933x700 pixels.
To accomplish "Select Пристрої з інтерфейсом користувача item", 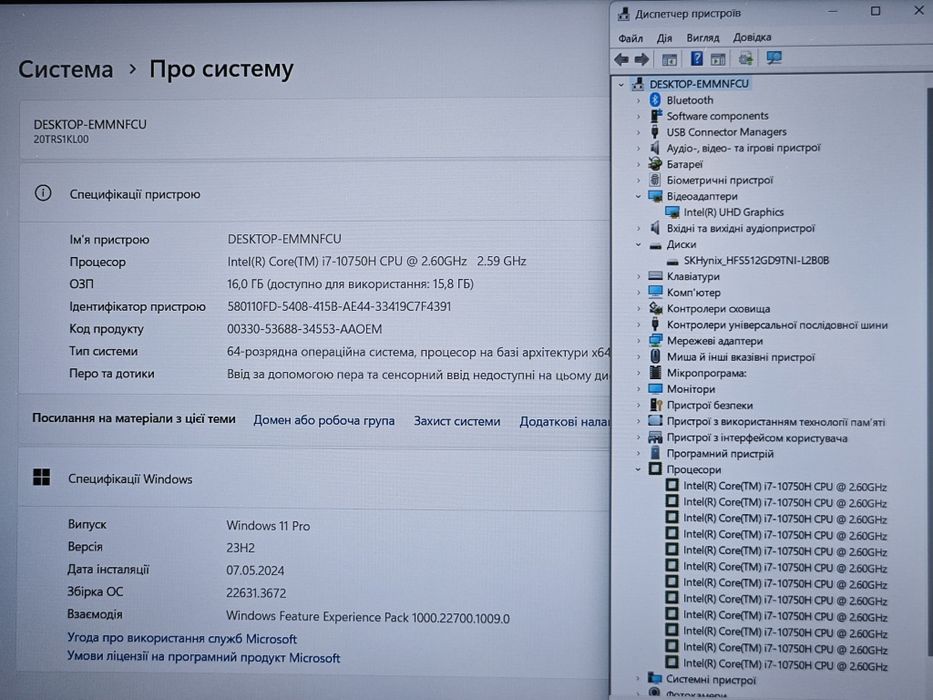I will [x=757, y=438].
